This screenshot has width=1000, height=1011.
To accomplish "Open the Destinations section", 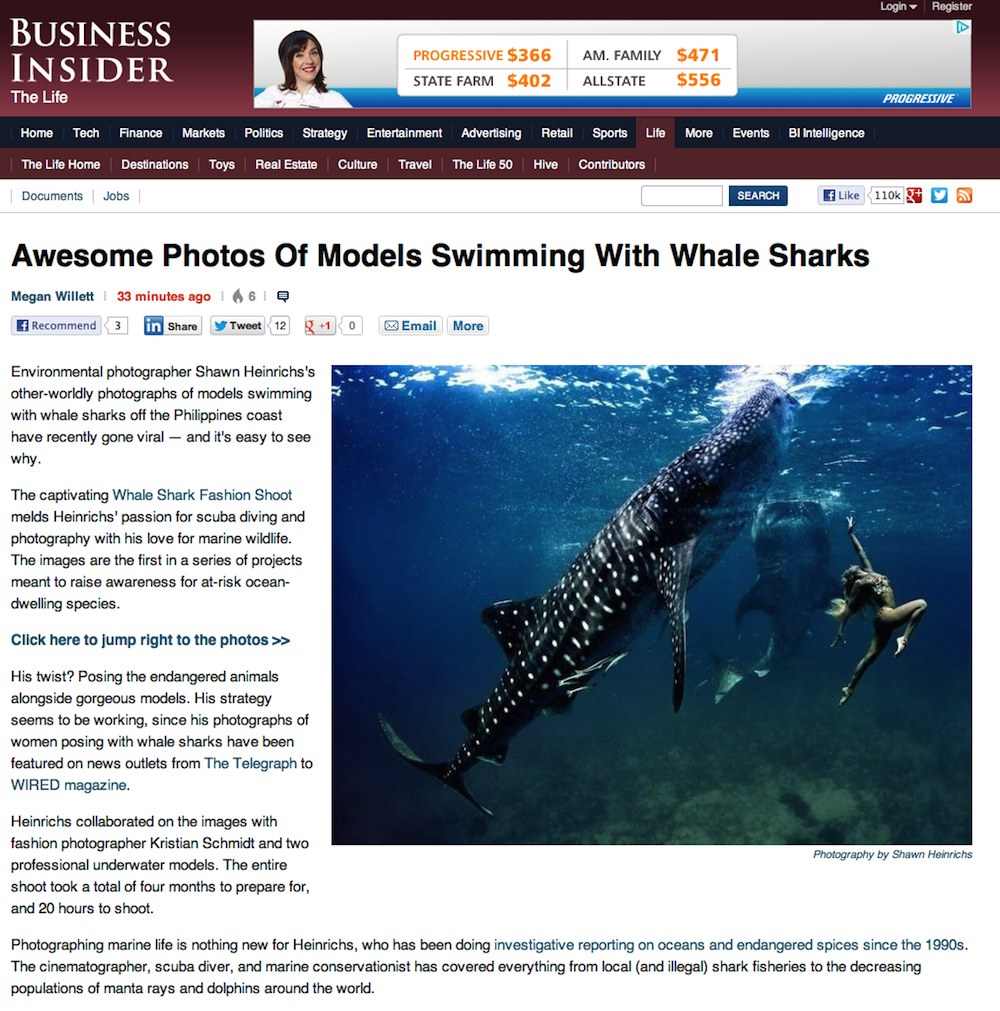I will [x=155, y=164].
